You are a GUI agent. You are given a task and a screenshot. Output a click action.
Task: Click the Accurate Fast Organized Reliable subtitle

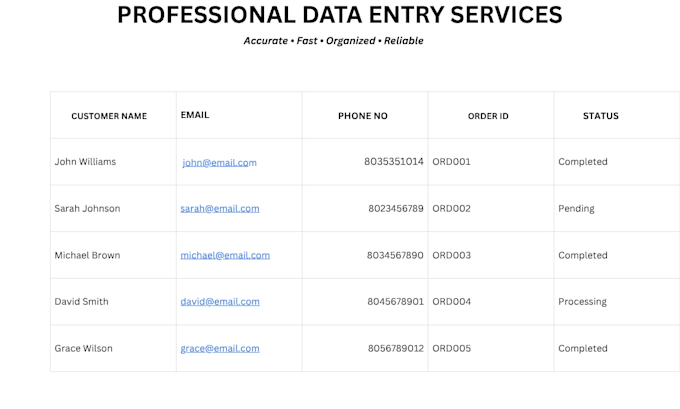point(333,41)
